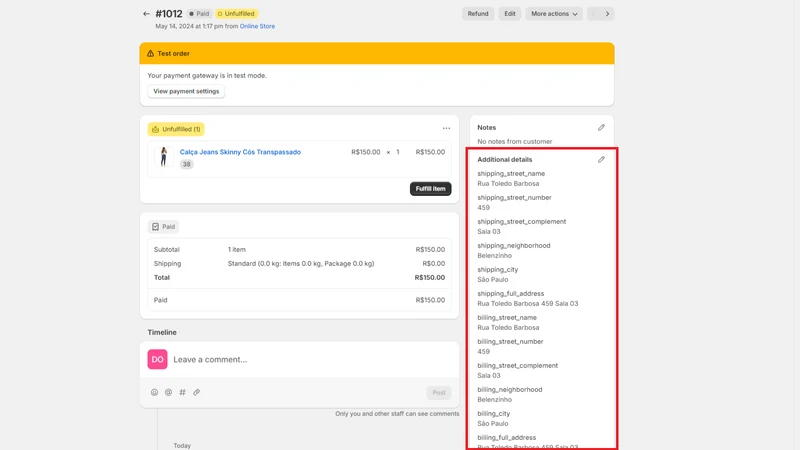Click the Post comment button

439,392
